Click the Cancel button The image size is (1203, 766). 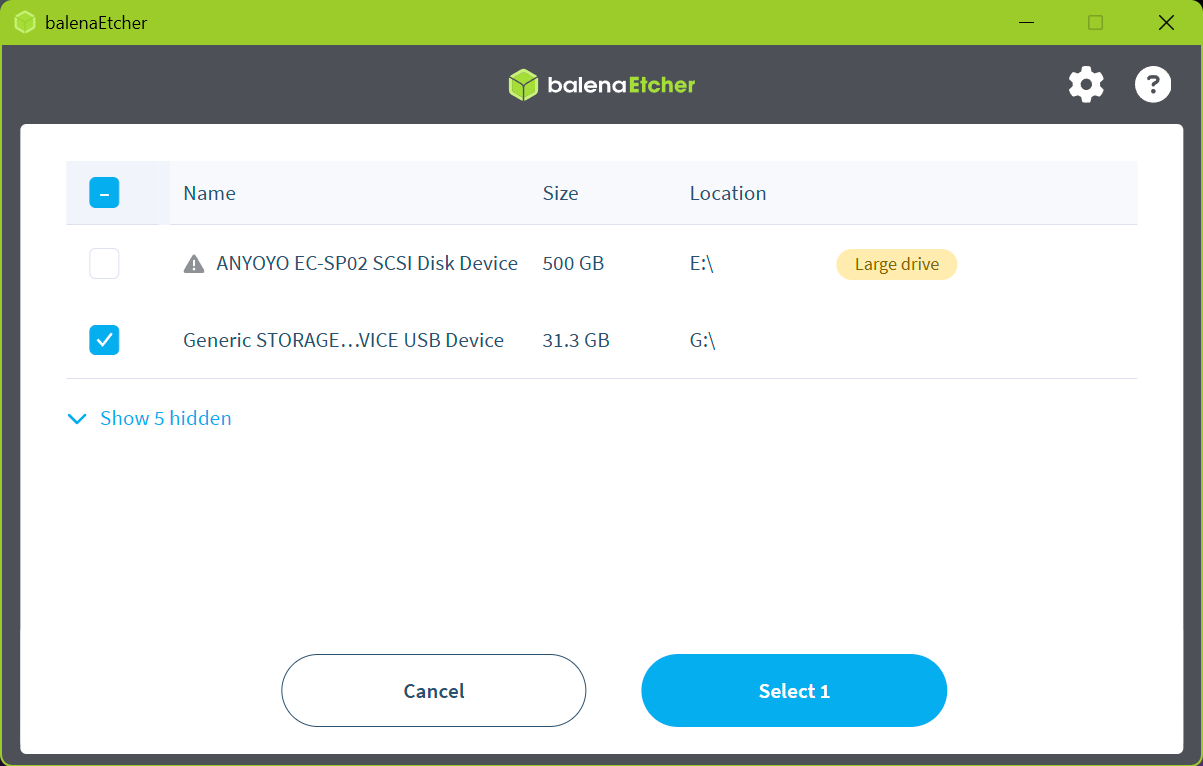point(433,690)
